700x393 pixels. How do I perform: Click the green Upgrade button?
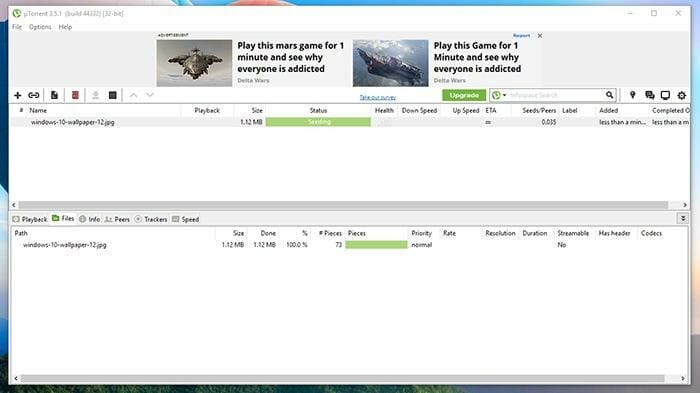click(x=464, y=95)
